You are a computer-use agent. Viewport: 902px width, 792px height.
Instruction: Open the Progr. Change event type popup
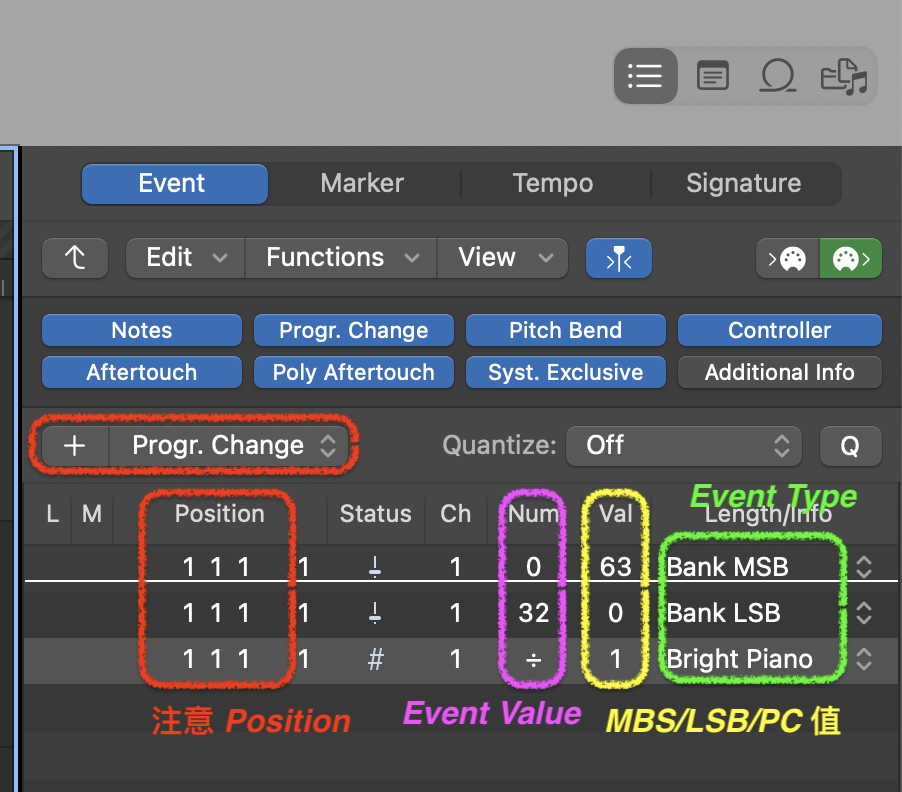point(230,446)
